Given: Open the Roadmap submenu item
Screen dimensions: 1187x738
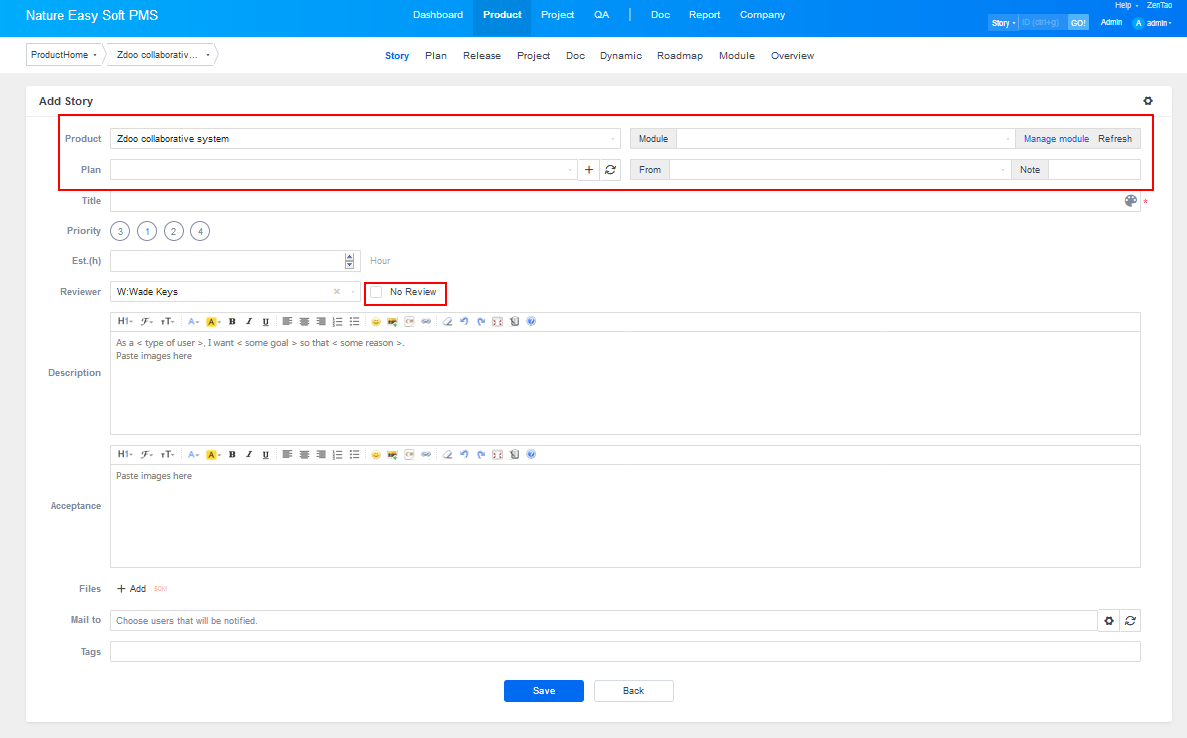Looking at the screenshot, I should pos(680,56).
